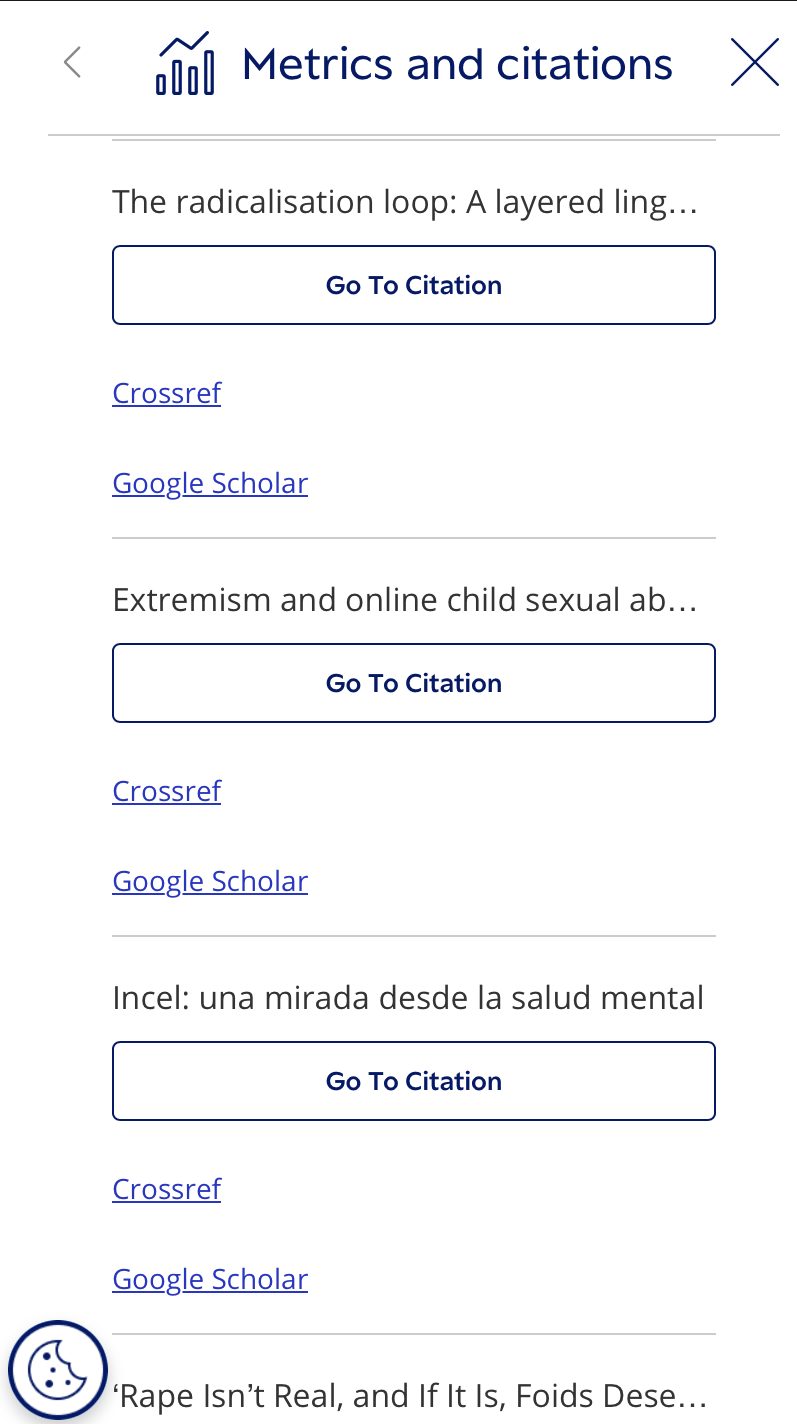The width and height of the screenshot is (797, 1424).
Task: Open Google Scholar link under Incel article
Action: click(x=210, y=1279)
